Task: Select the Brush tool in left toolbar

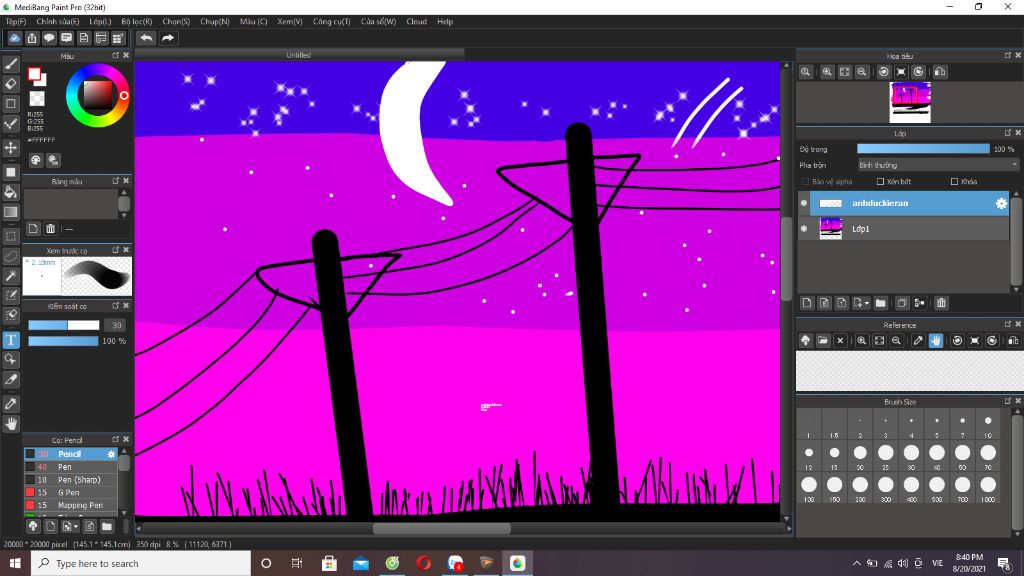Action: (x=10, y=64)
